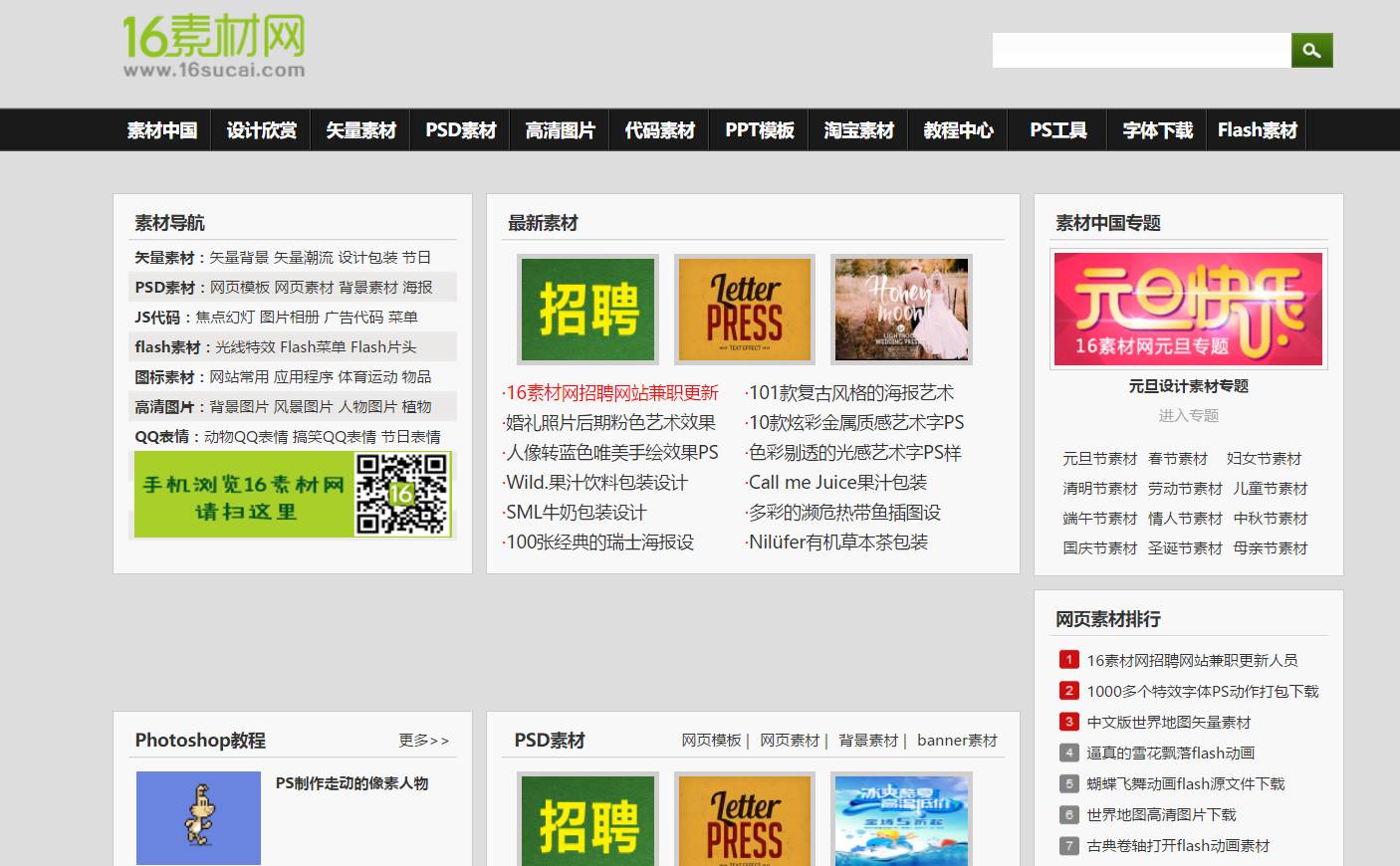Viewport: 1400px width, 866px height.
Task: Click the 更多>> link beside Photoshop教程
Action: (423, 741)
